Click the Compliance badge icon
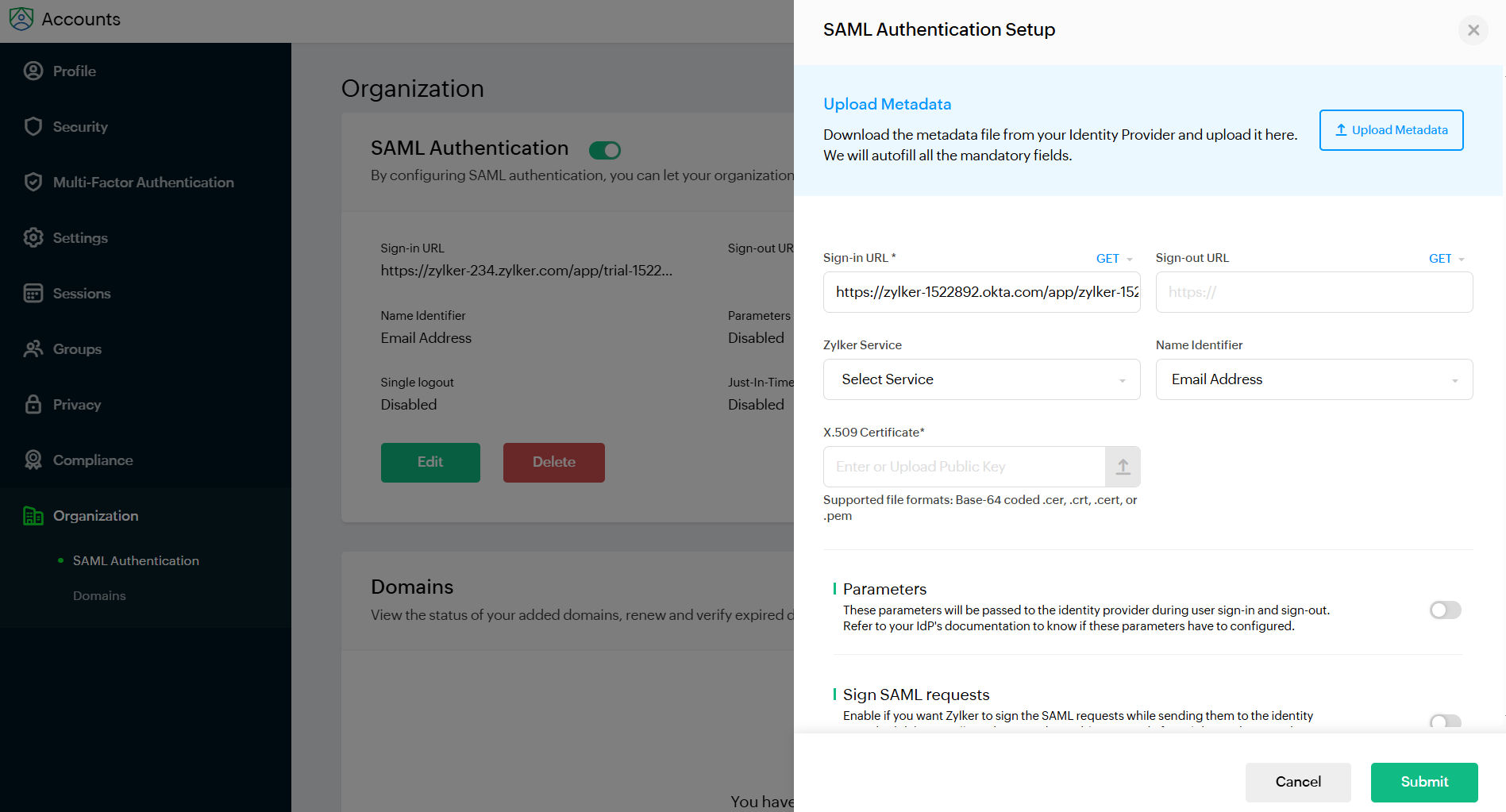This screenshot has width=1506, height=812. (x=33, y=460)
